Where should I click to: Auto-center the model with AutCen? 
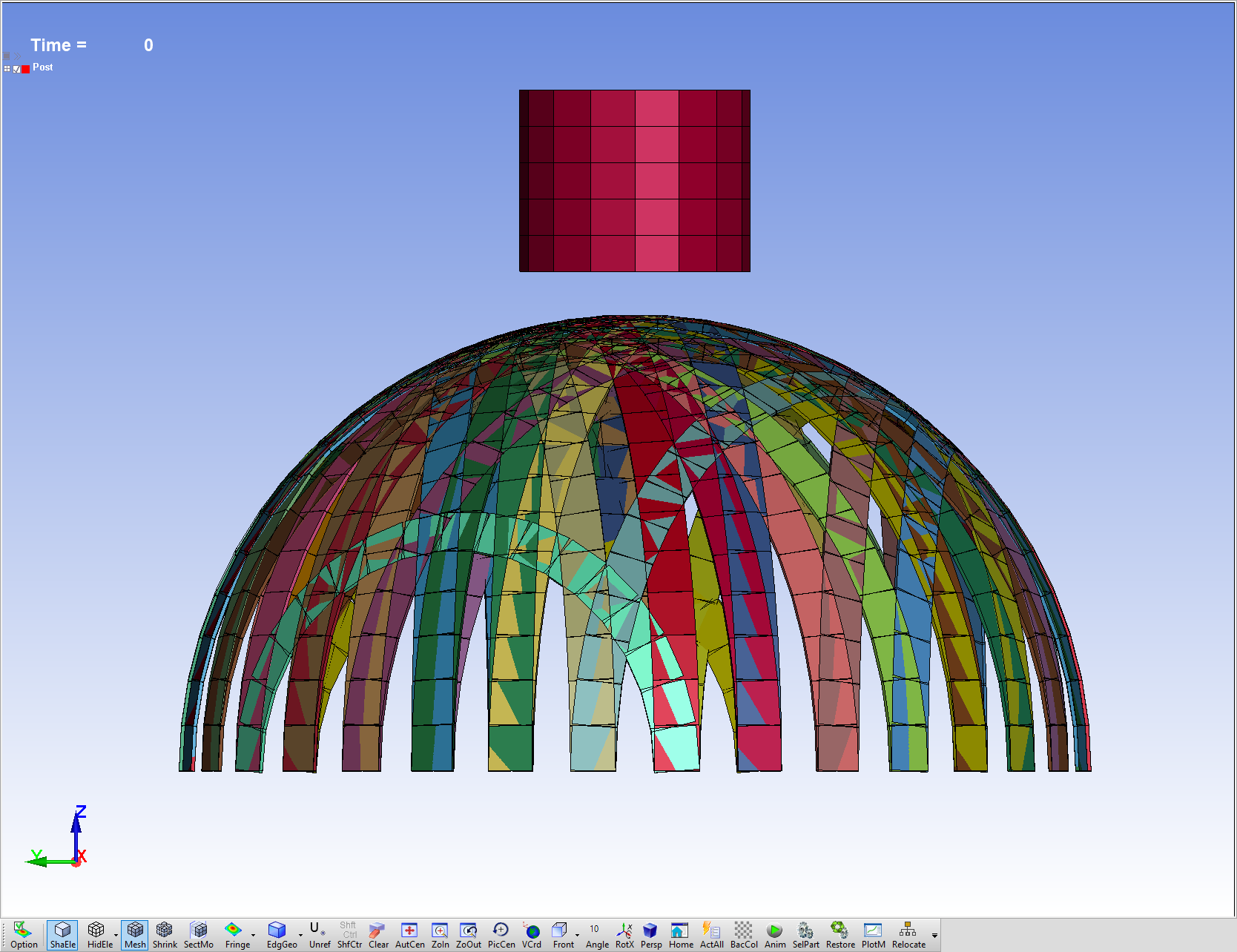[x=409, y=935]
